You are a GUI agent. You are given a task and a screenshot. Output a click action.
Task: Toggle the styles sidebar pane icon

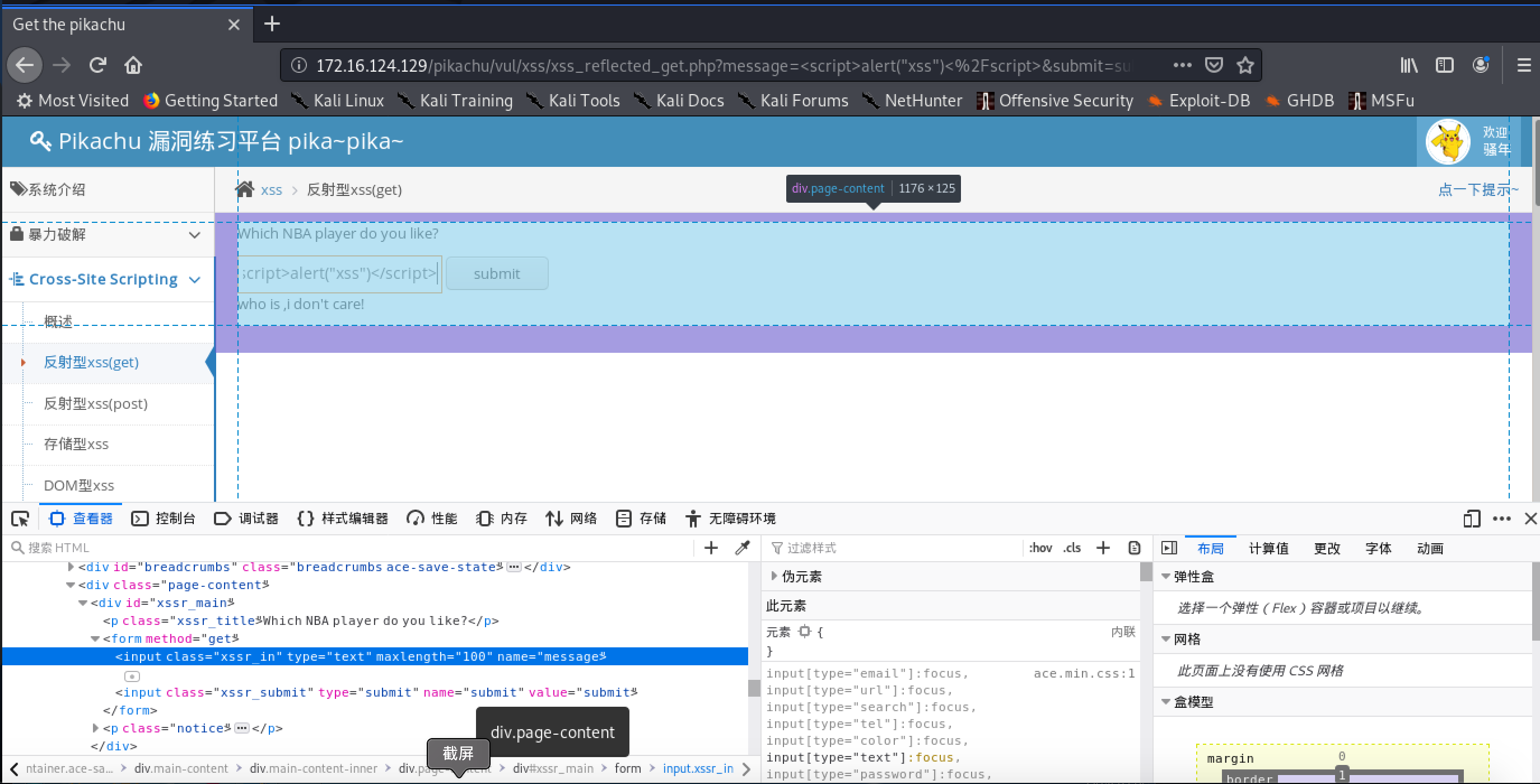1169,548
